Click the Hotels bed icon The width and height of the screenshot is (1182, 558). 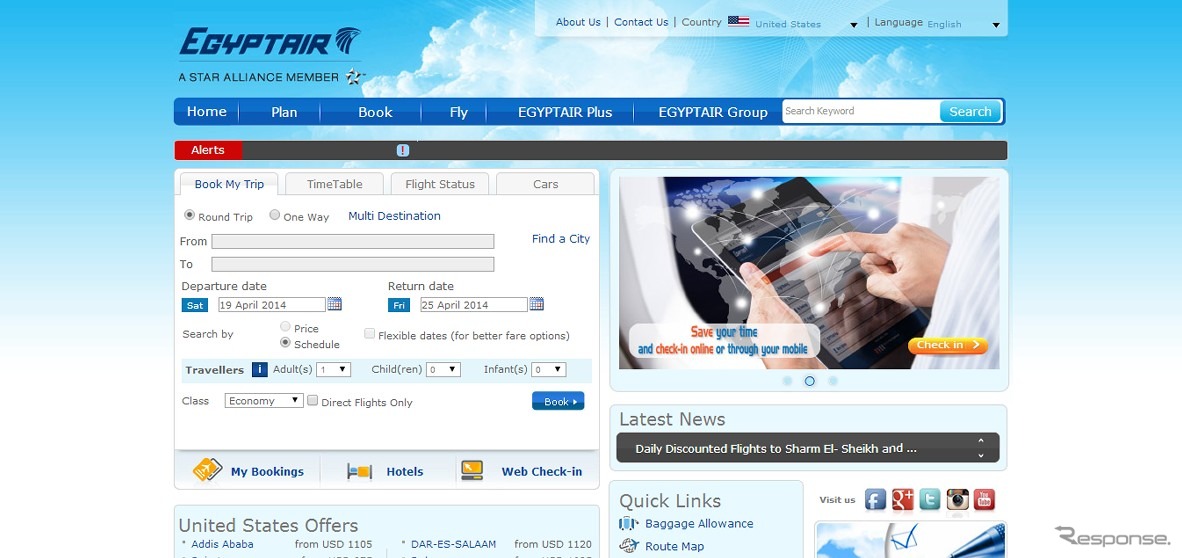point(360,471)
